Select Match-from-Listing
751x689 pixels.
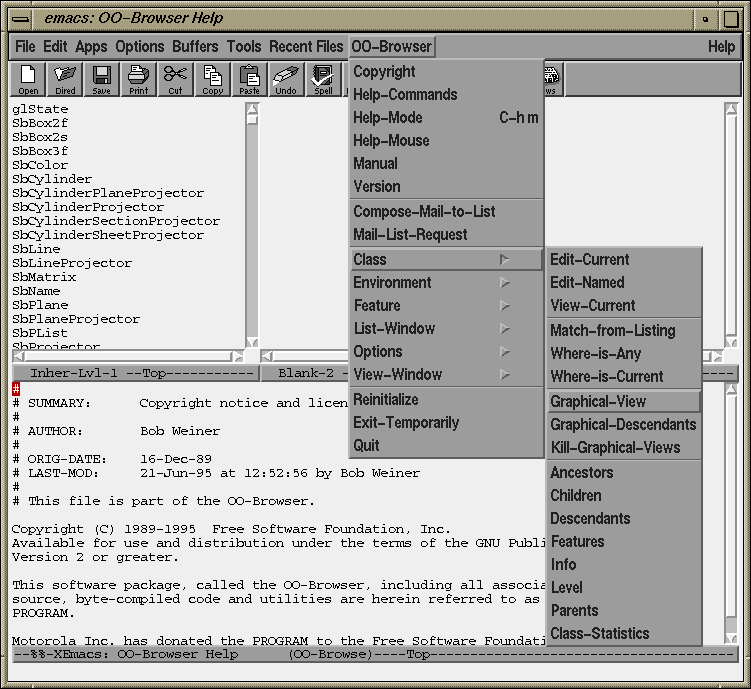[x=624, y=330]
